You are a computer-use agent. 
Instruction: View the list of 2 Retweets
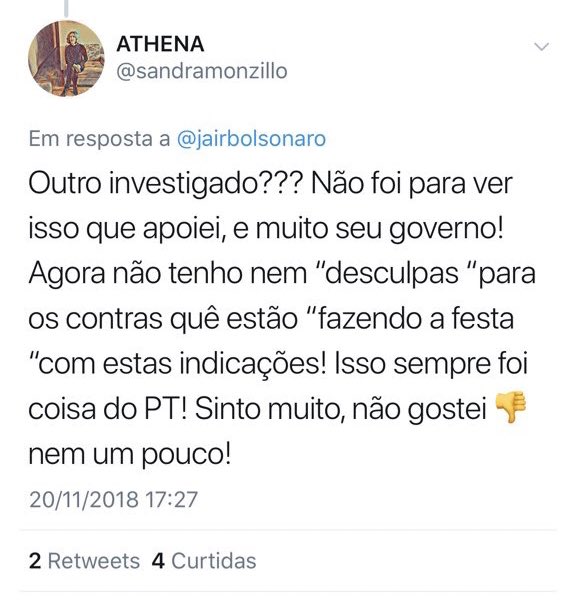pyautogui.click(x=84, y=561)
